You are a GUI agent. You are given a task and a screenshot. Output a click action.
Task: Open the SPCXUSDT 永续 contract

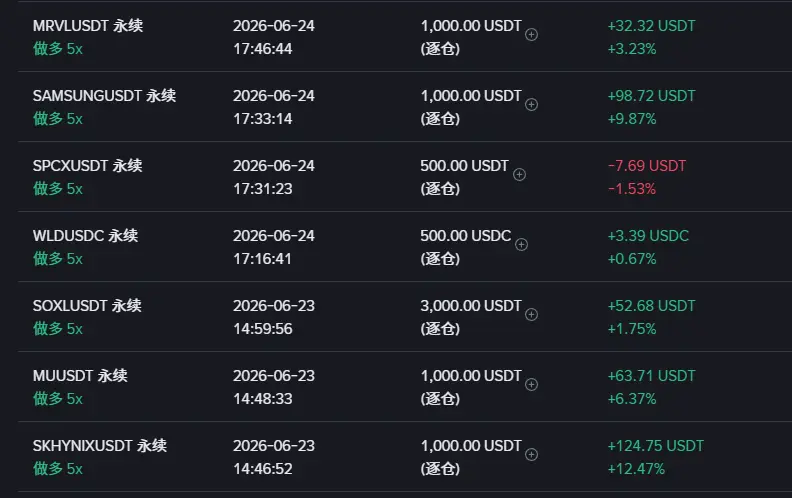88,166
